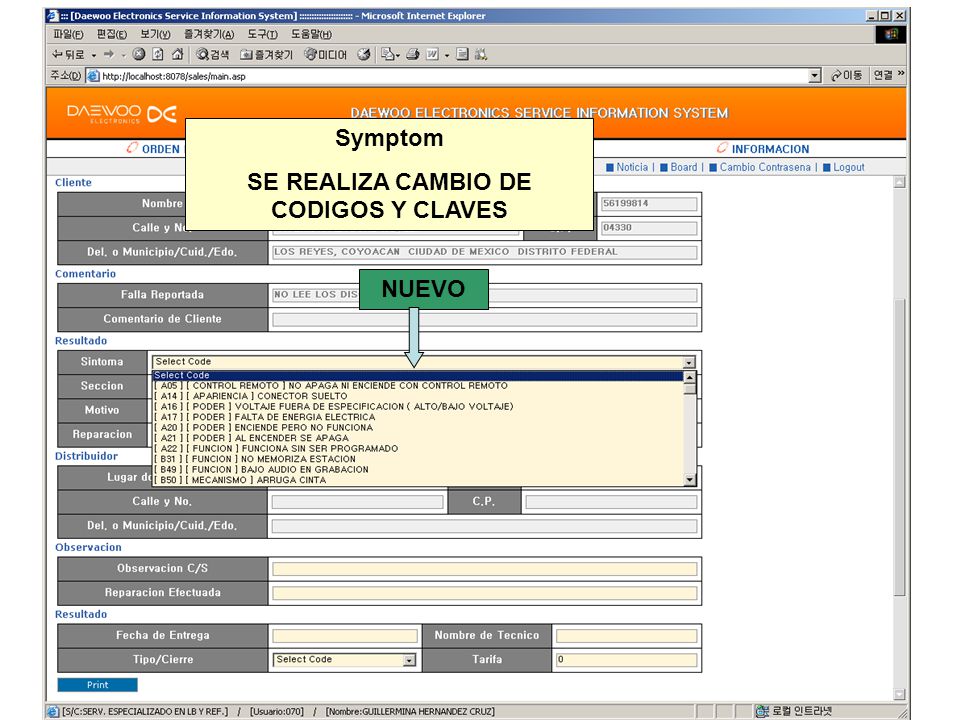Click the Refresh page icon
This screenshot has width=960, height=720.
pos(158,54)
